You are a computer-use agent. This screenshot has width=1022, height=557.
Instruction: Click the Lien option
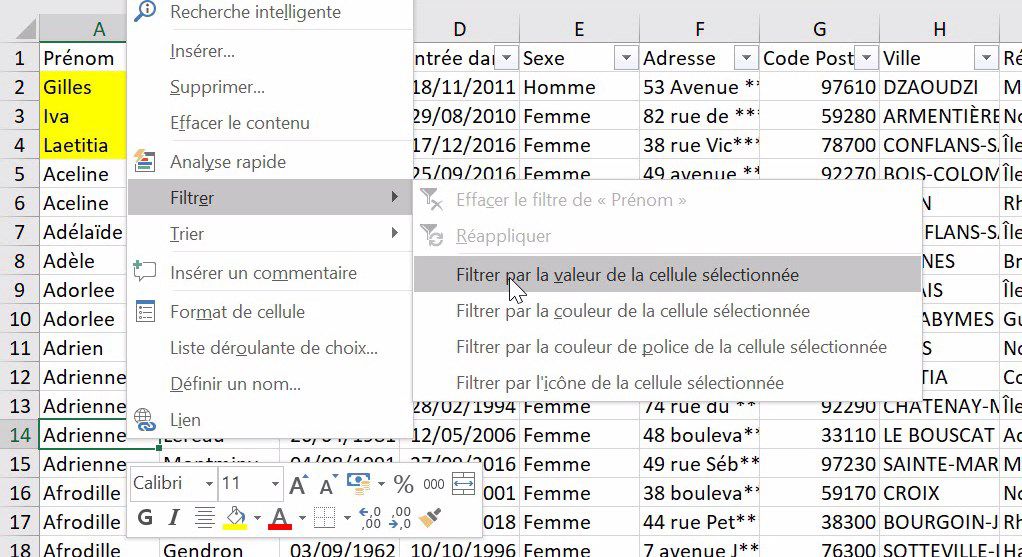click(185, 420)
